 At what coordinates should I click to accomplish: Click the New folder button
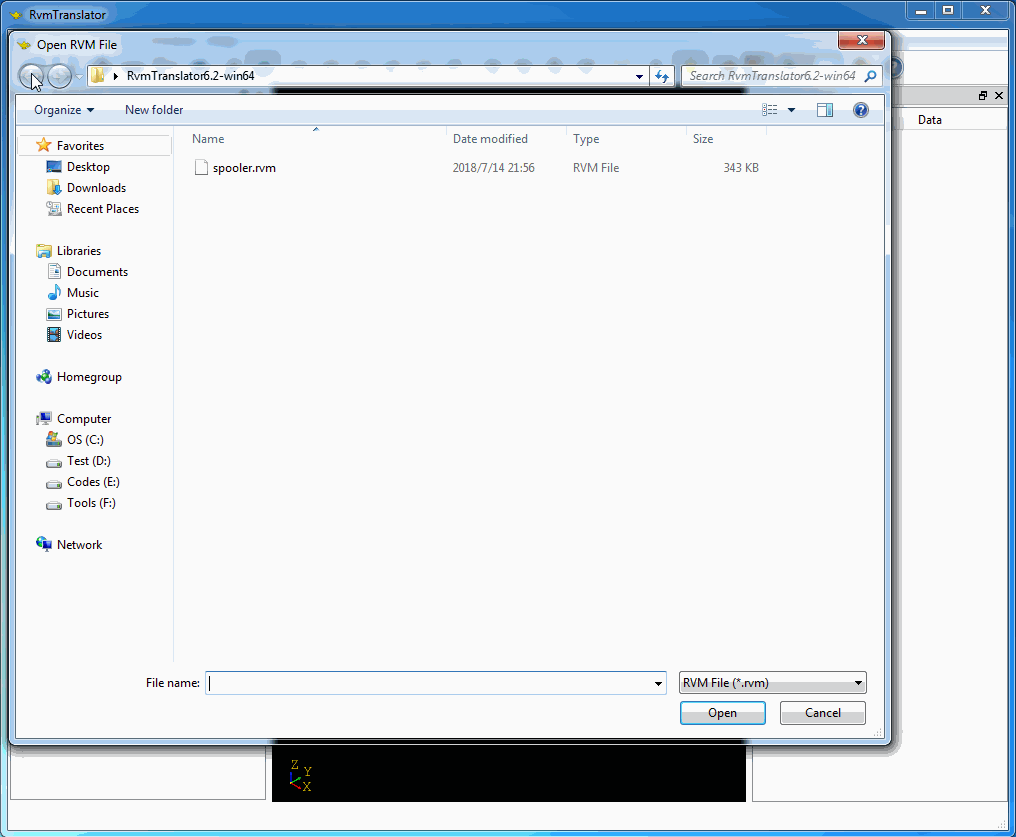[154, 110]
